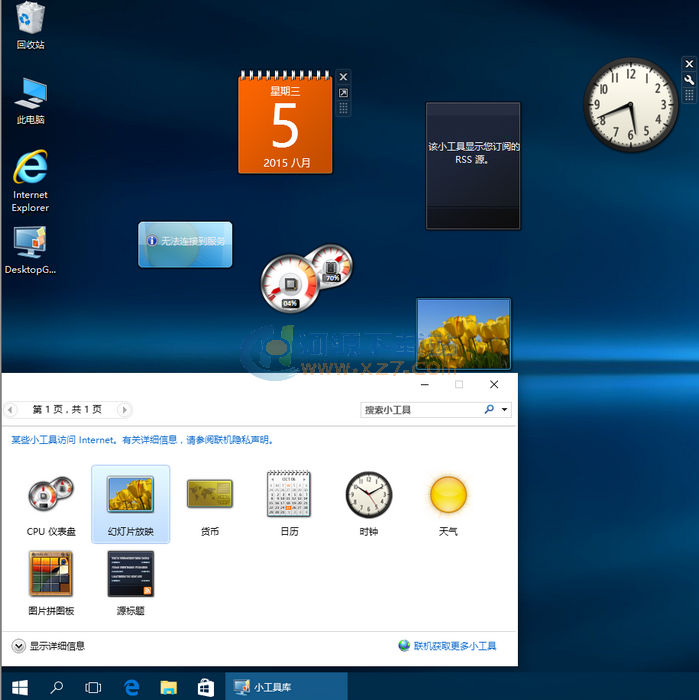
Task: Open 联机获取更多小工具 link
Action: pyautogui.click(x=454, y=646)
